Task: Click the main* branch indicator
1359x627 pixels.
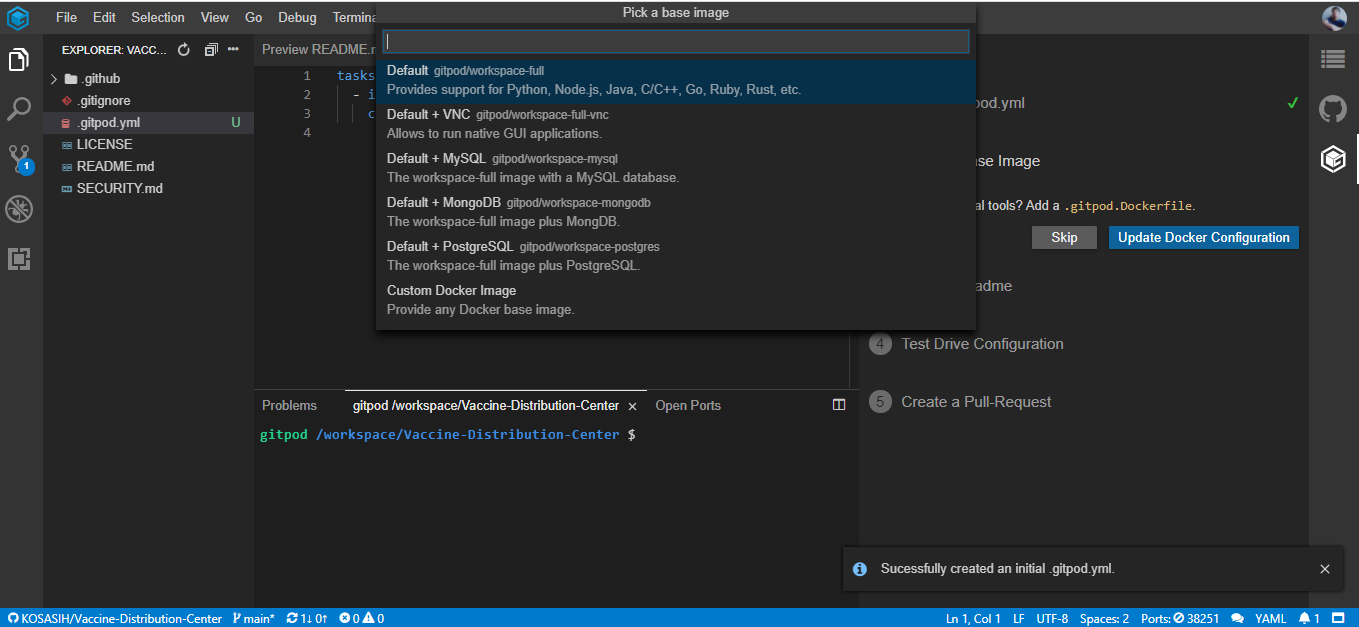Action: click(x=254, y=618)
